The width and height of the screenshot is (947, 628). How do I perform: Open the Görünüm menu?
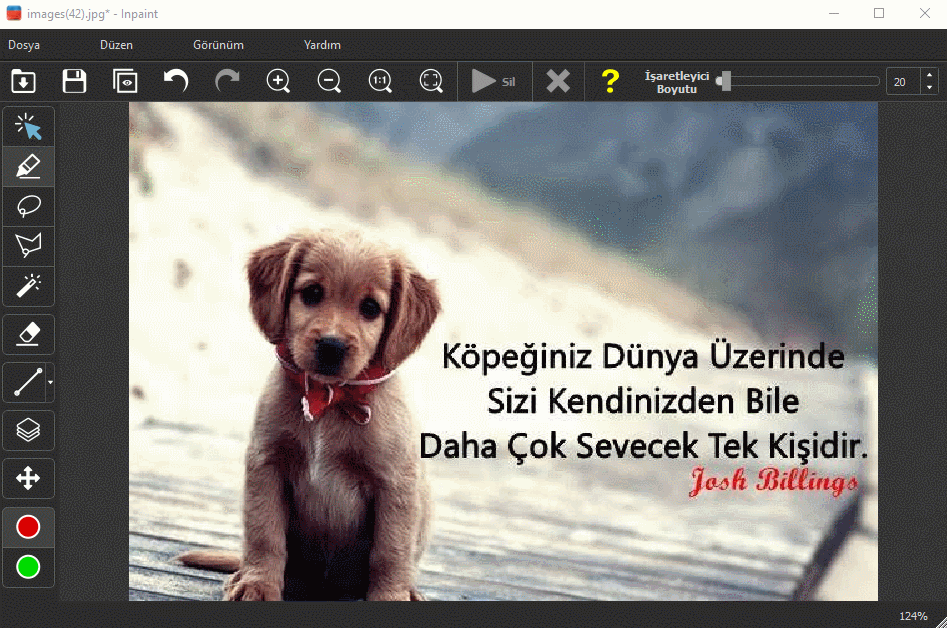tap(218, 45)
